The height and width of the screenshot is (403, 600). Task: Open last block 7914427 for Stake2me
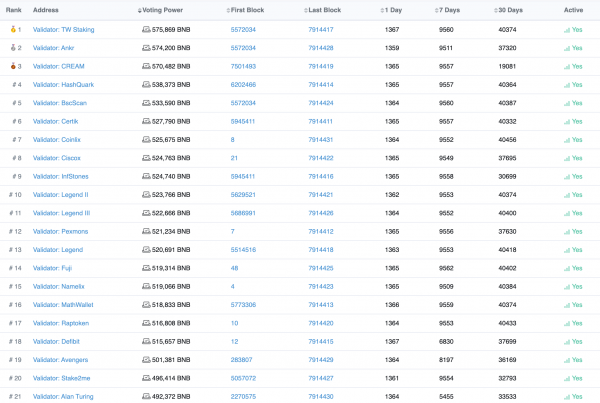(321, 378)
